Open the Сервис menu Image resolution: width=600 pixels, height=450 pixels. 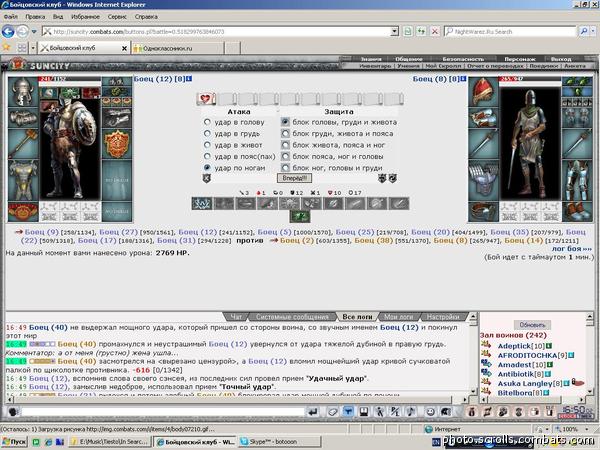117,16
